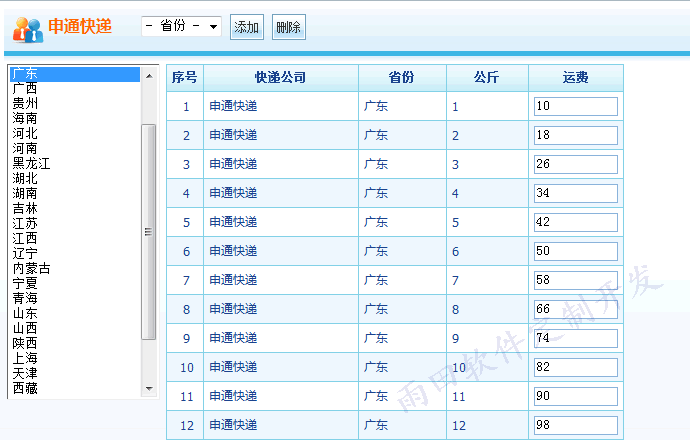
Task: Click the 快递公司 column header
Action: [x=281, y=78]
